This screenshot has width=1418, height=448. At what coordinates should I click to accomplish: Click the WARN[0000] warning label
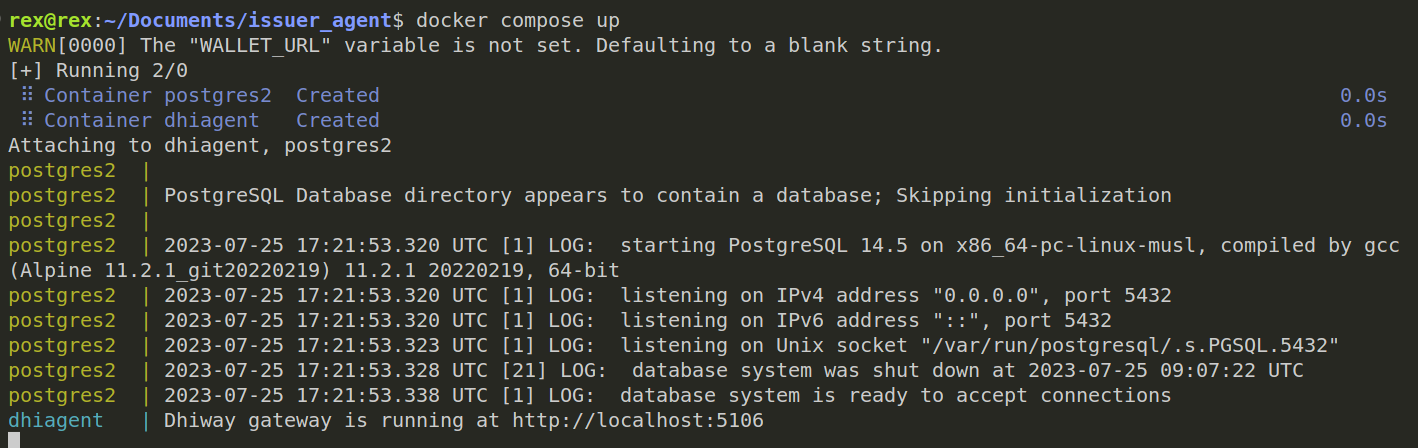(68, 46)
